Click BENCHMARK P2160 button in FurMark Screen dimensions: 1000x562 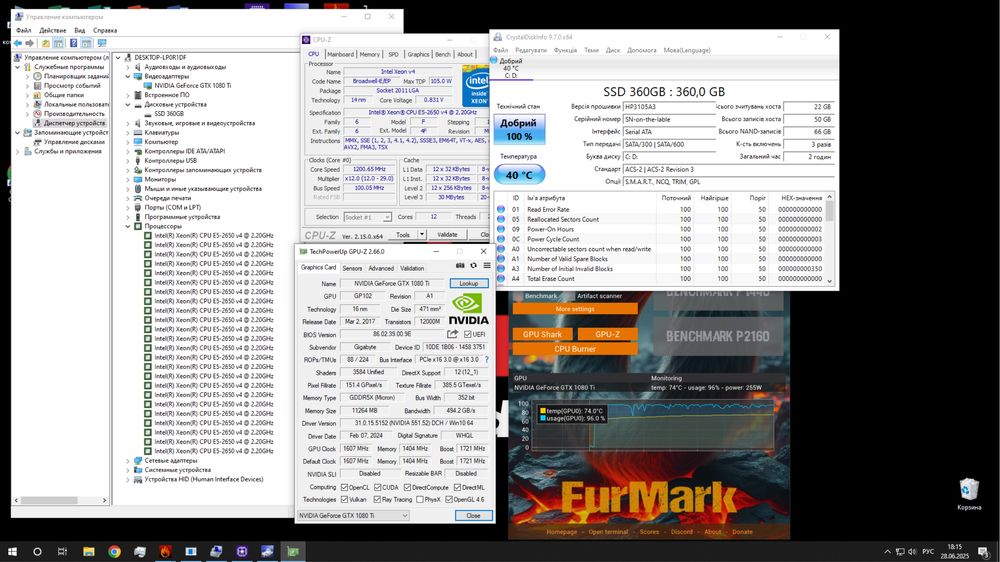718,336
